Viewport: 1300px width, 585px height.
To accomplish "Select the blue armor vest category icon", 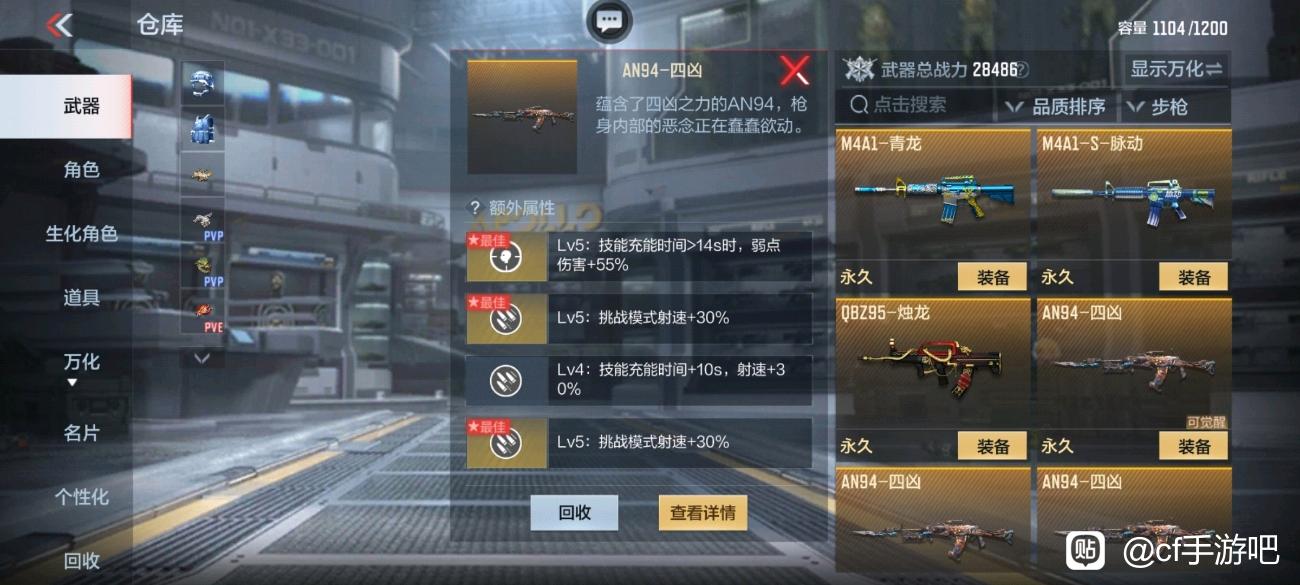I will 202,128.
